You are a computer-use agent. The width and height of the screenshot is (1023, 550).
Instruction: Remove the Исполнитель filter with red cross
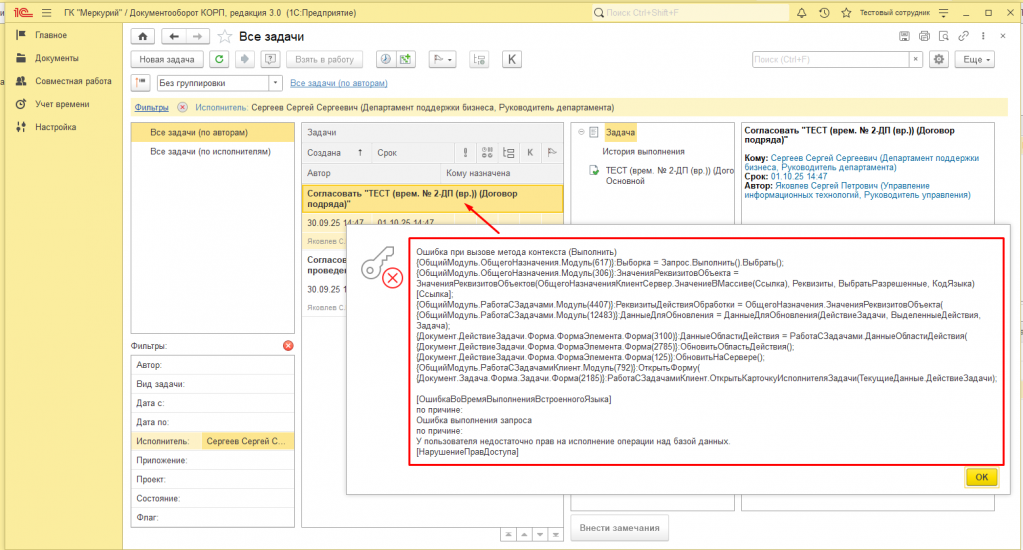click(x=182, y=107)
